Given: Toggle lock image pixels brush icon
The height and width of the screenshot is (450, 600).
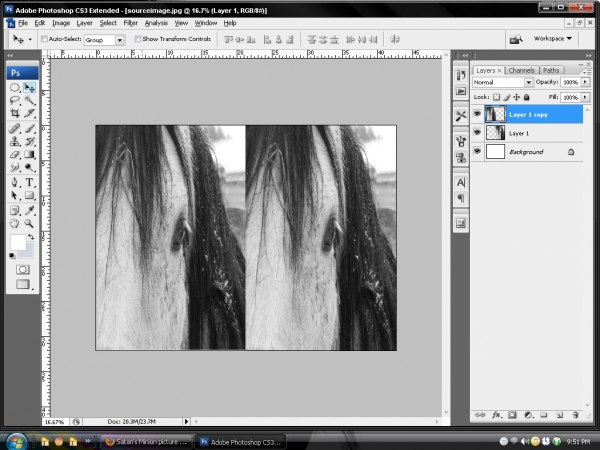Looking at the screenshot, I should (x=507, y=97).
